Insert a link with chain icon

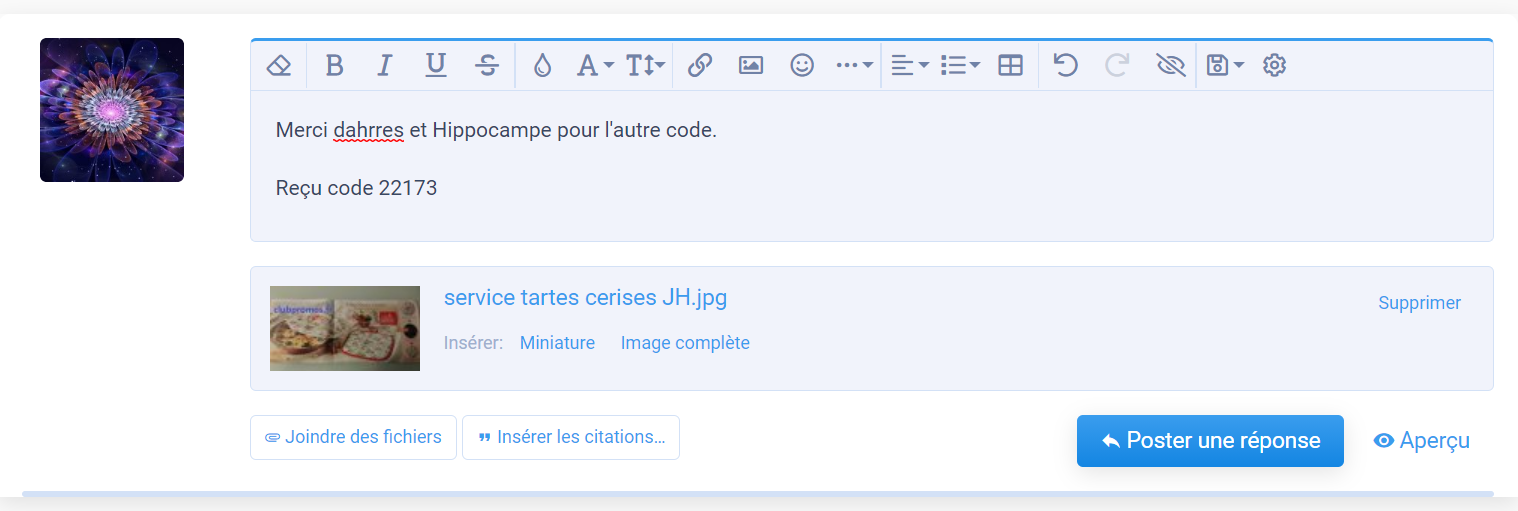[x=700, y=66]
